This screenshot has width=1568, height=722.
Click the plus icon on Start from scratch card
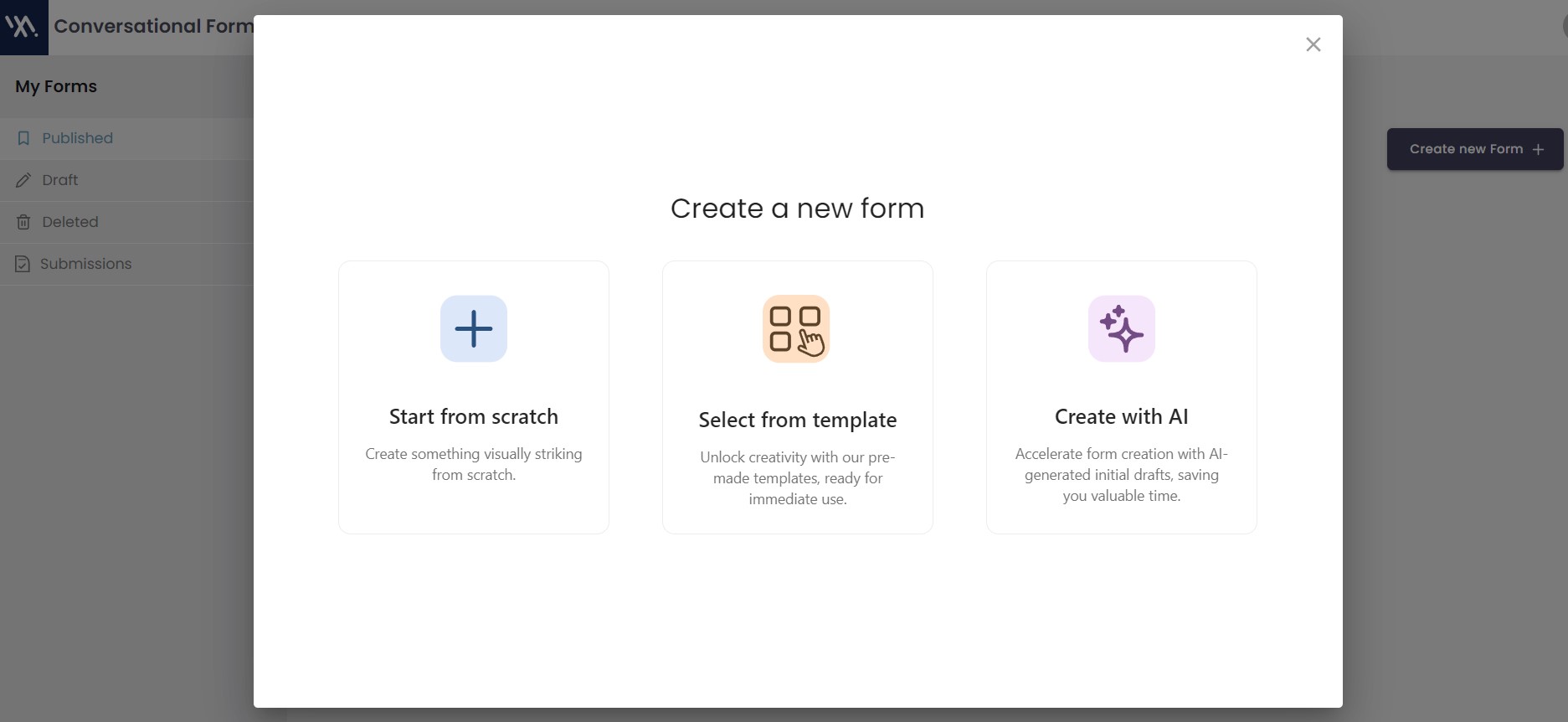pos(473,328)
